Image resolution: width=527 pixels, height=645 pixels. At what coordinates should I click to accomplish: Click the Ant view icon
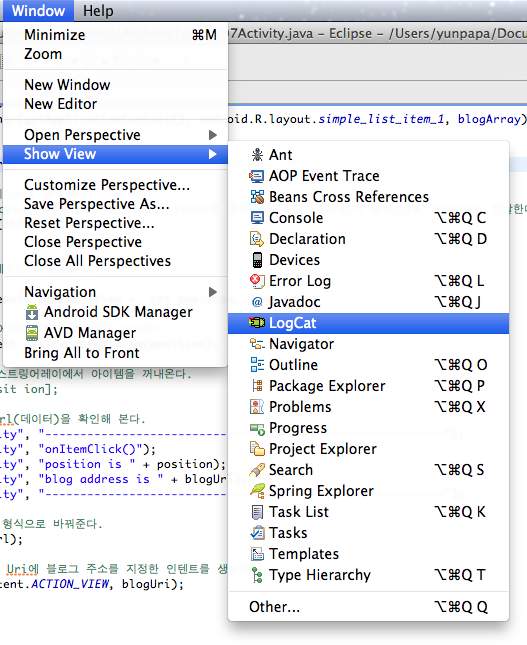click(x=257, y=155)
